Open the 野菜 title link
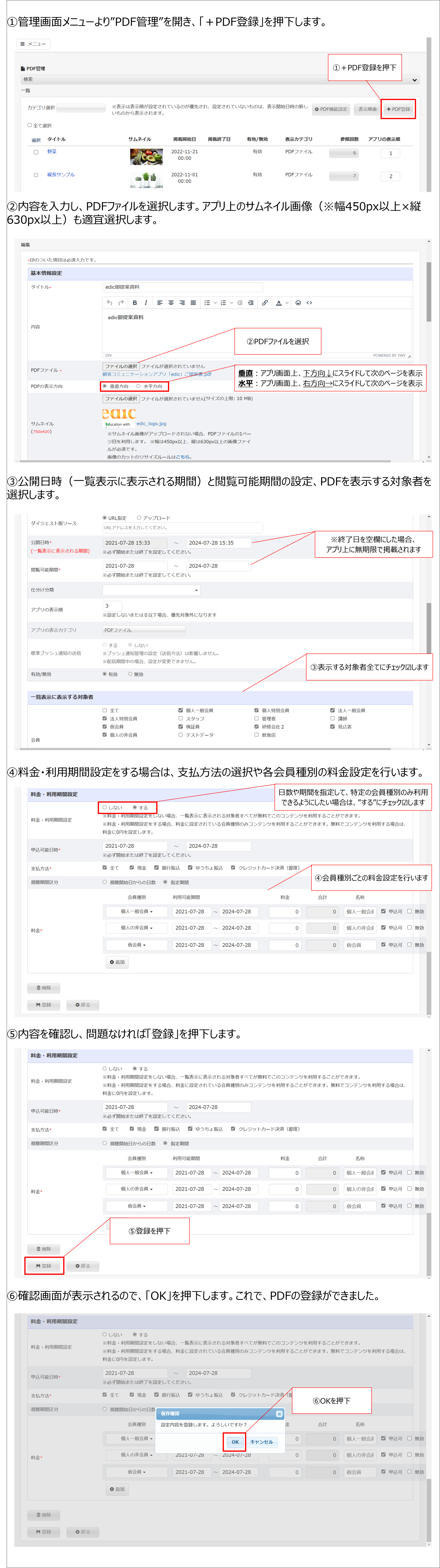 pos(52,152)
